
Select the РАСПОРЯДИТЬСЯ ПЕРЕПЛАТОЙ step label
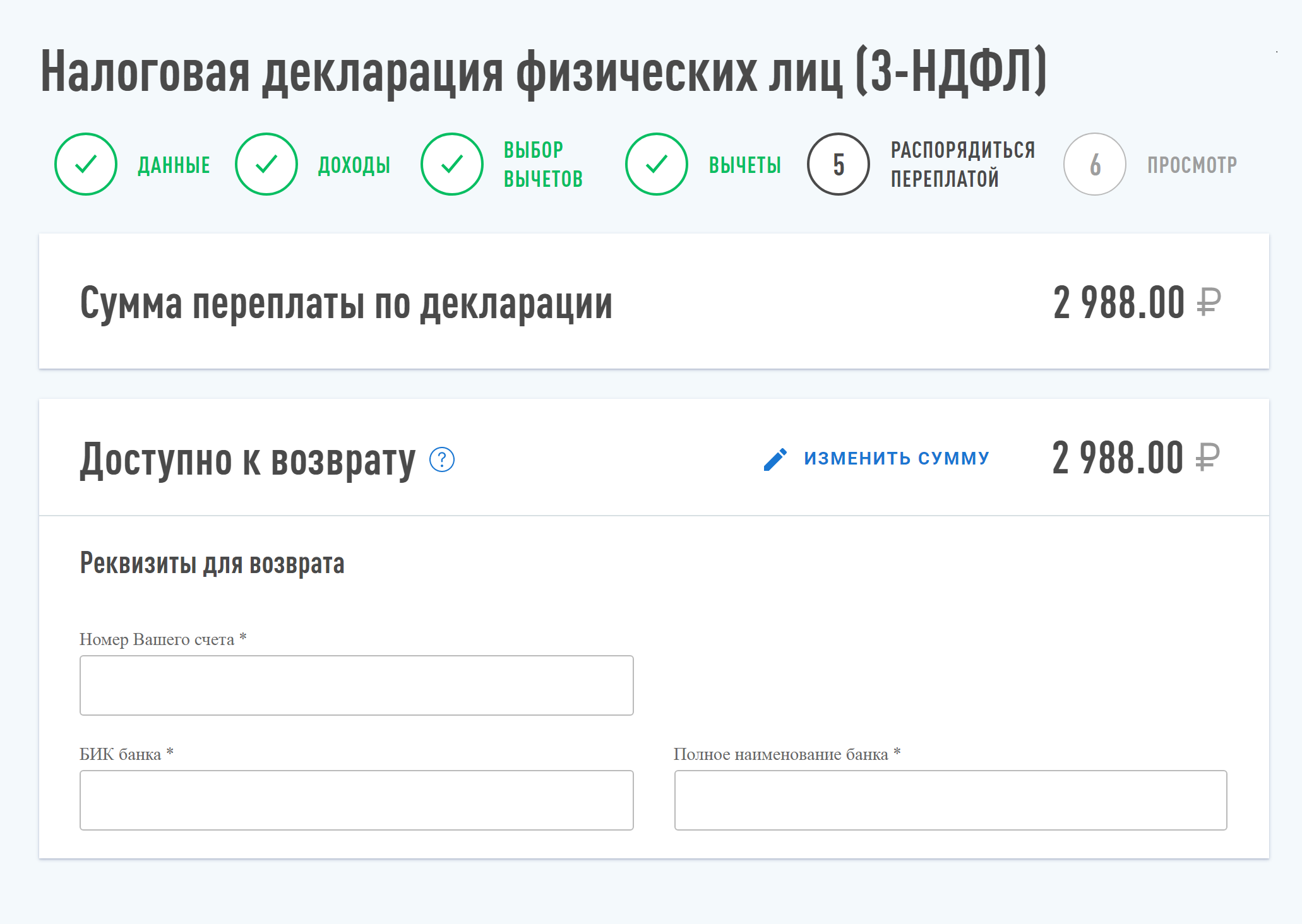(963, 165)
